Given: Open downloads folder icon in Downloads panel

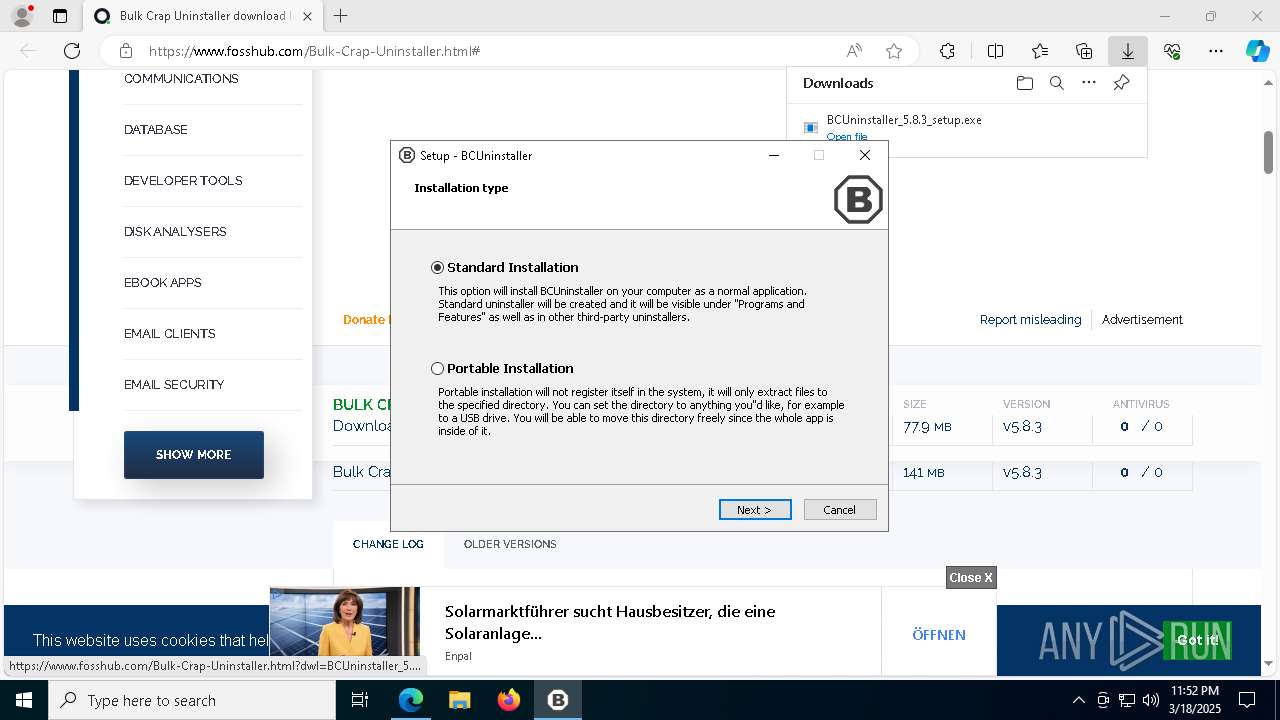Looking at the screenshot, I should tap(1024, 83).
